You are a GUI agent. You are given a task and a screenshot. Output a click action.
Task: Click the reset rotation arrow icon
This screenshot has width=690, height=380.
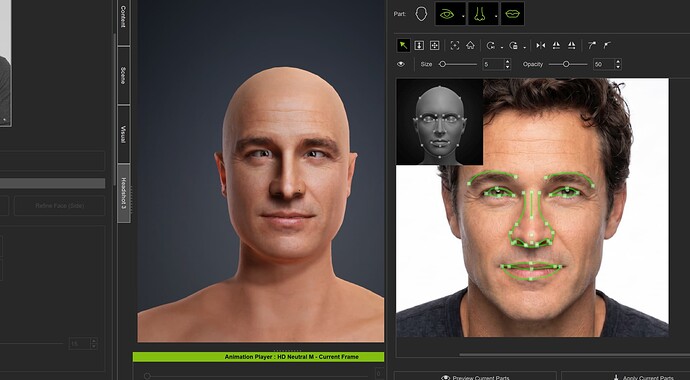coord(491,45)
